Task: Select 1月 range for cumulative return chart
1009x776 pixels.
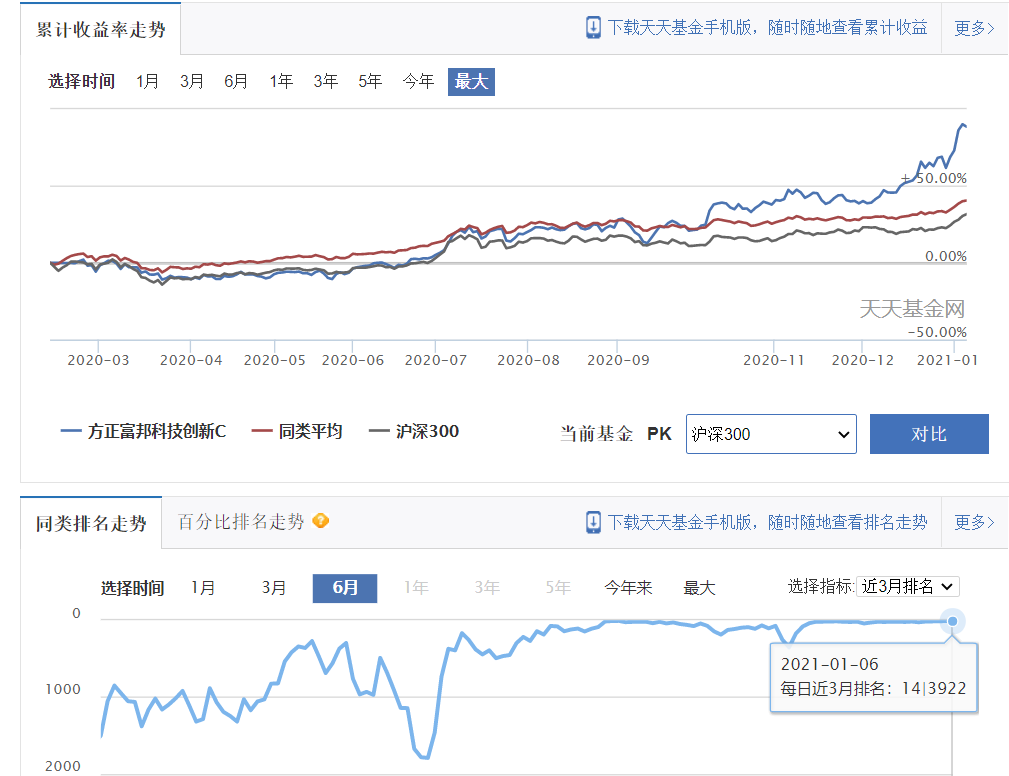Action: coord(147,82)
